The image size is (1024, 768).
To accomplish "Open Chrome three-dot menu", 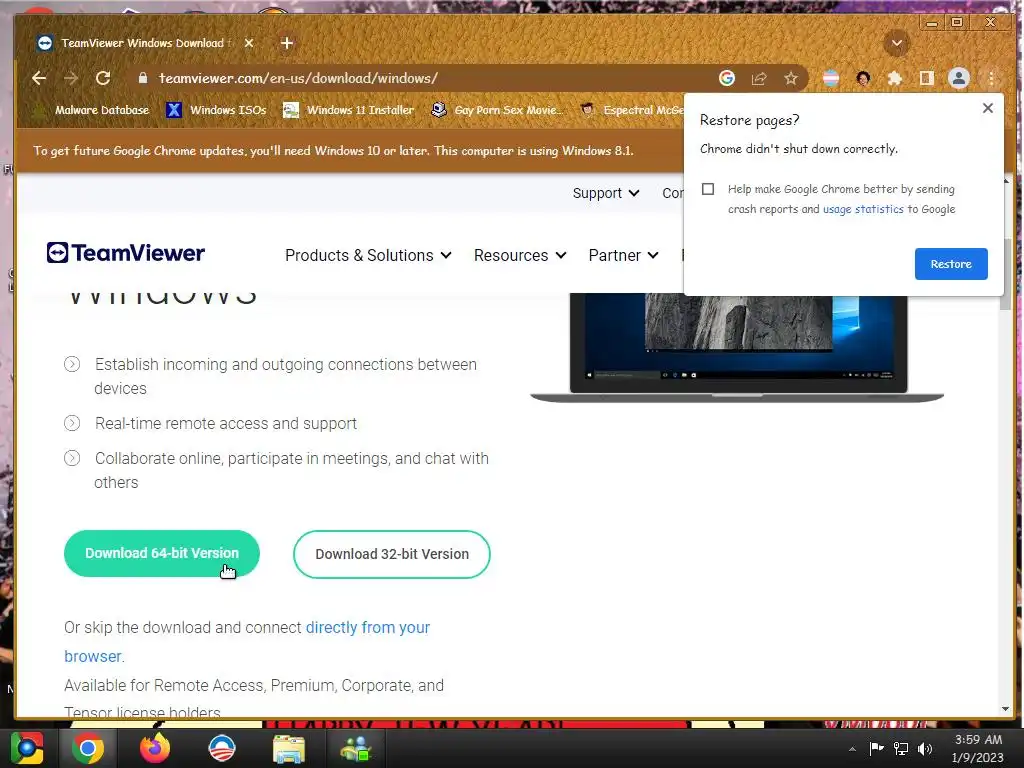I will click(991, 78).
